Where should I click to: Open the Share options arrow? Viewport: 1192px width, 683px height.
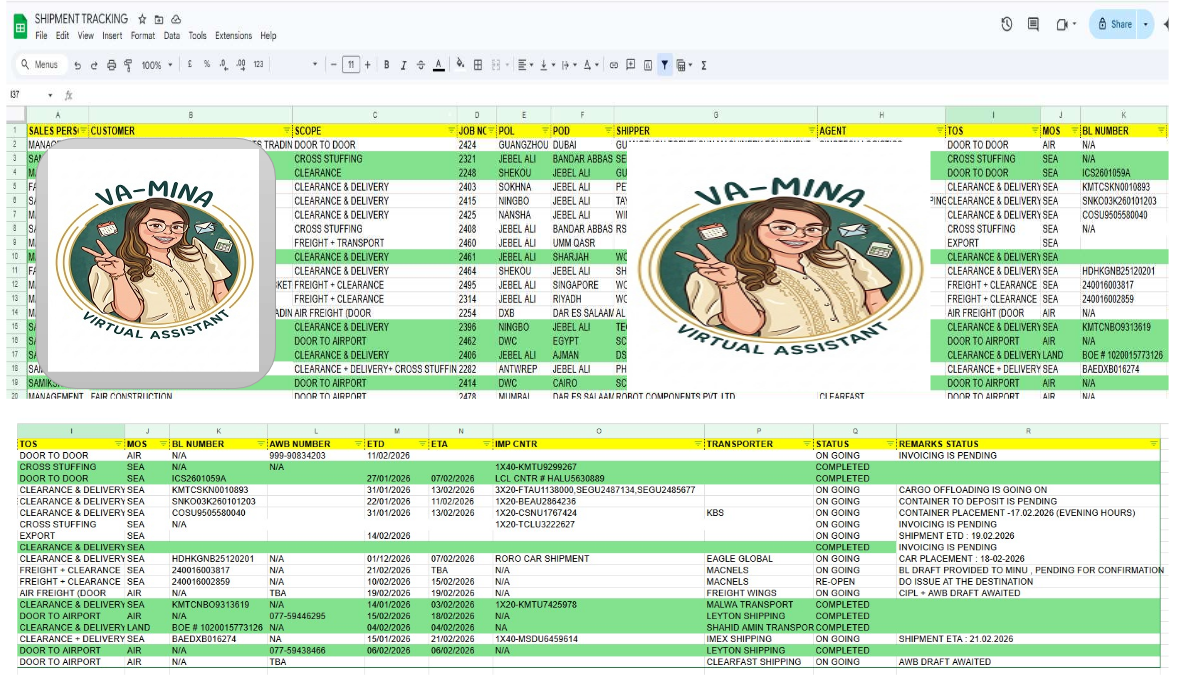coord(1146,24)
